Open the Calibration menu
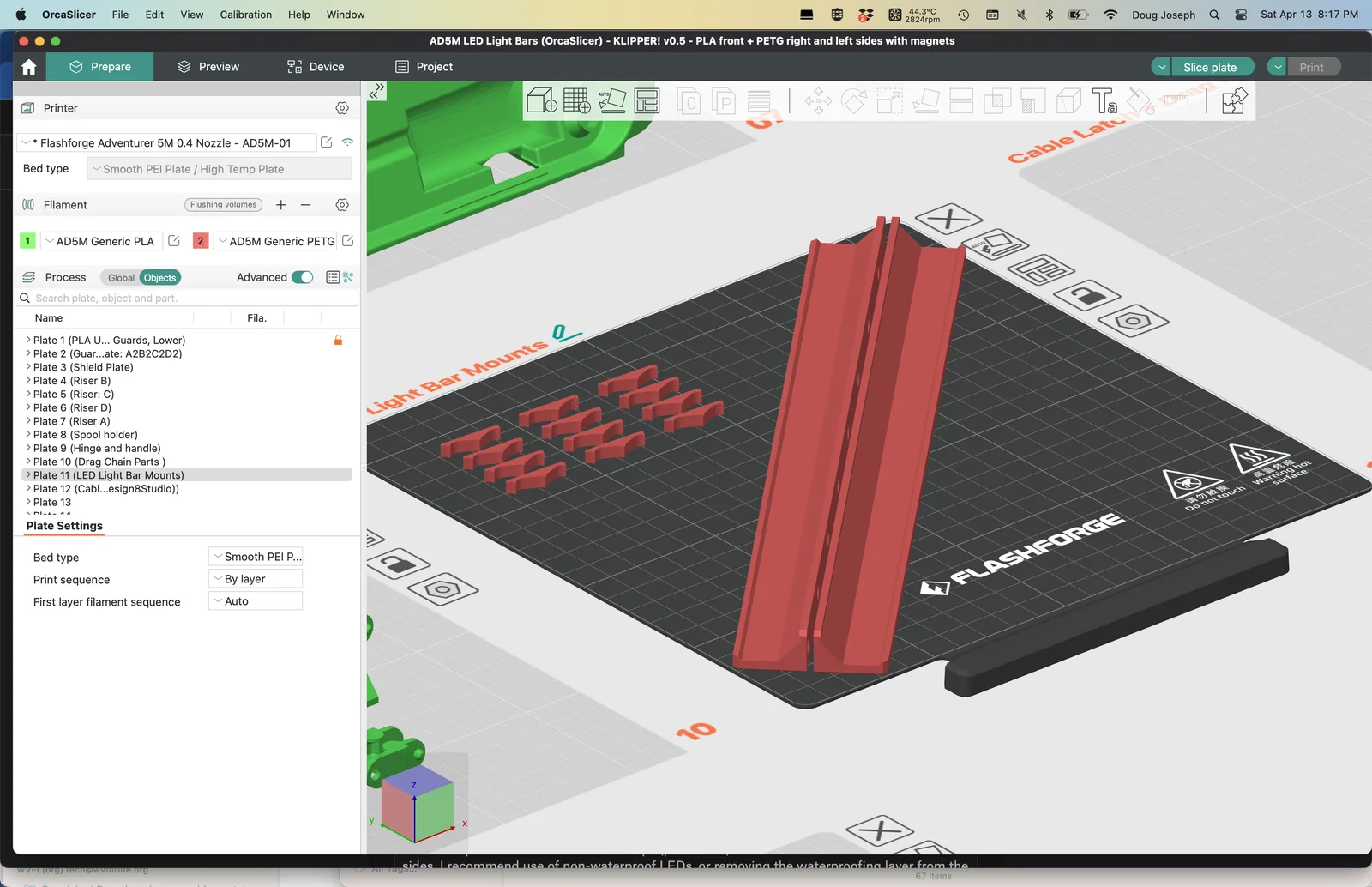 245,15
